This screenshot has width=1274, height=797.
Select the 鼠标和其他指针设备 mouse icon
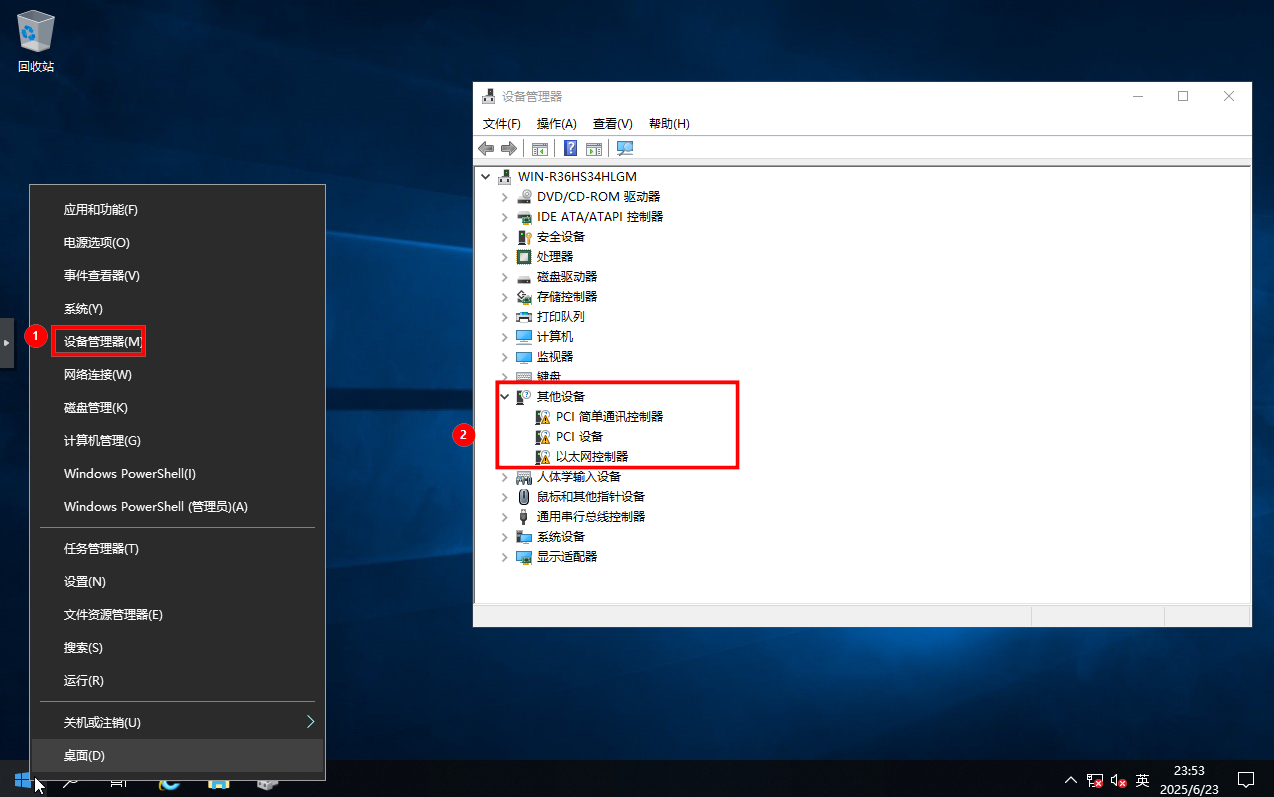[x=524, y=497]
